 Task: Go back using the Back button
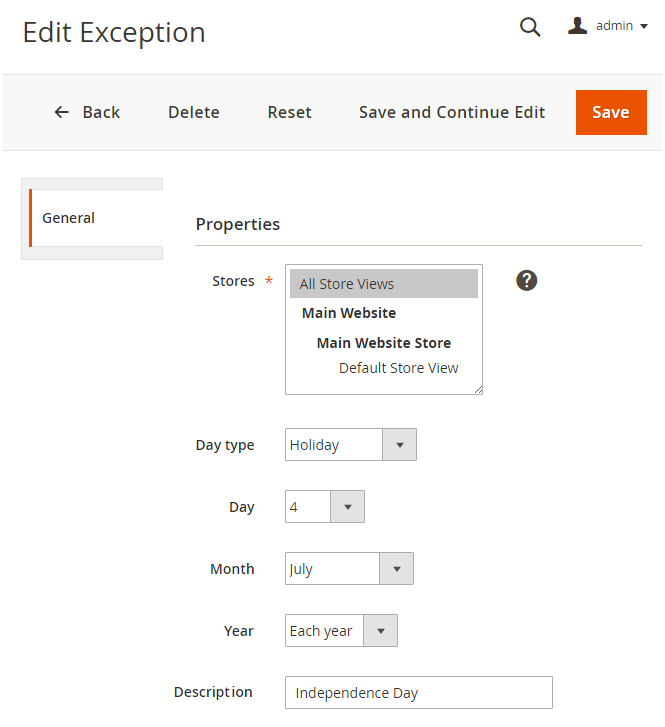click(x=87, y=112)
